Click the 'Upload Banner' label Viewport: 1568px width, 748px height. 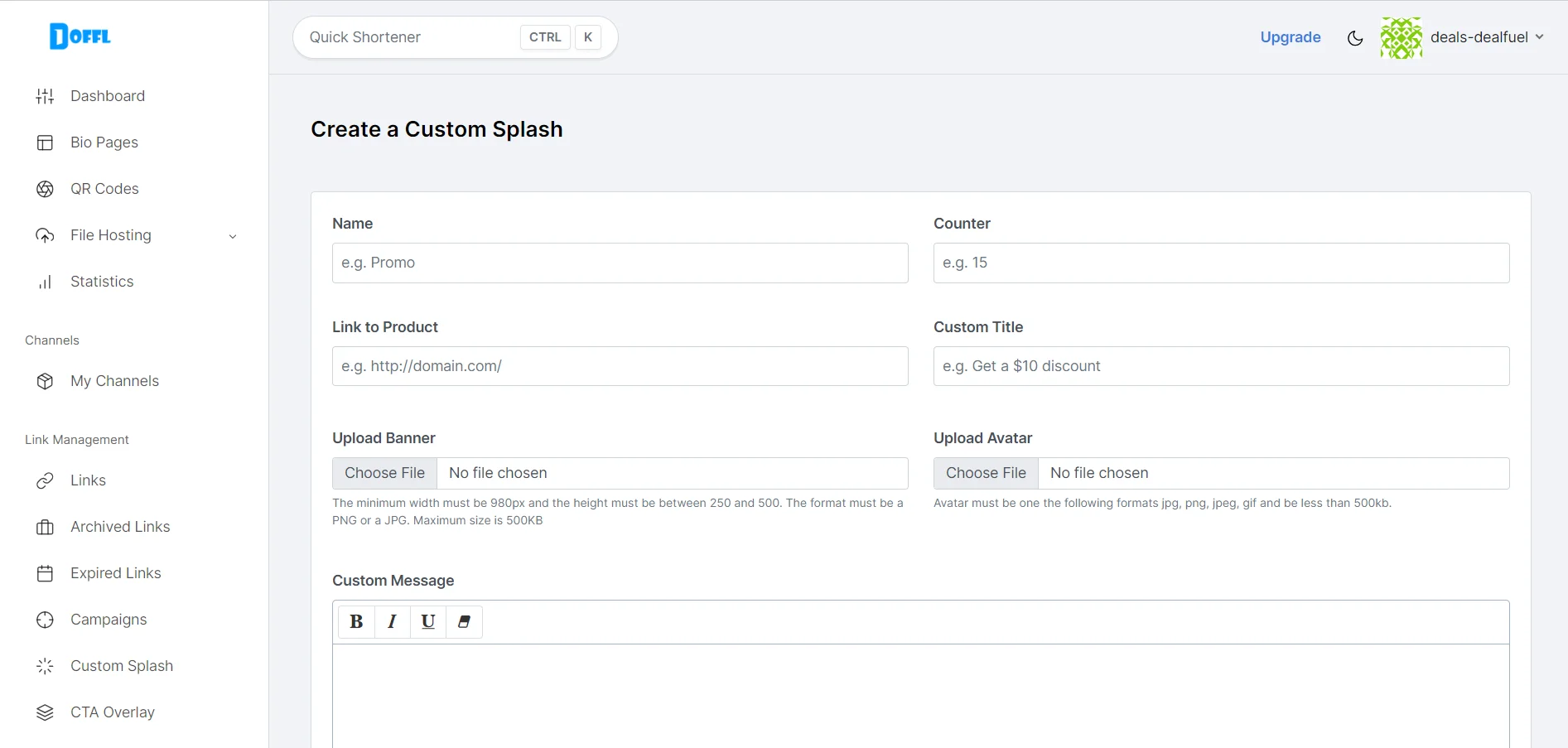tap(384, 438)
